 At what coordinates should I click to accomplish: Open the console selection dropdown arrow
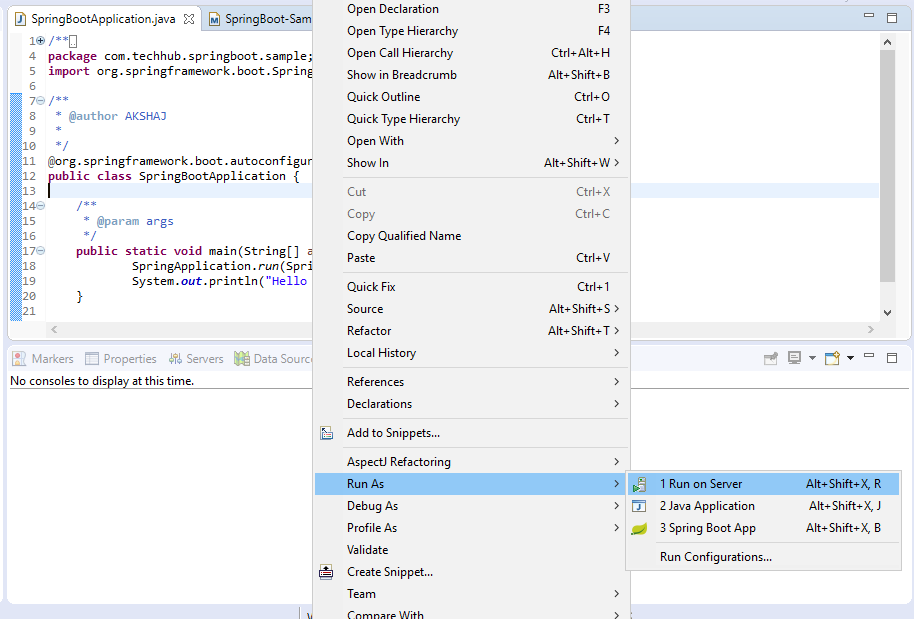[x=812, y=358]
